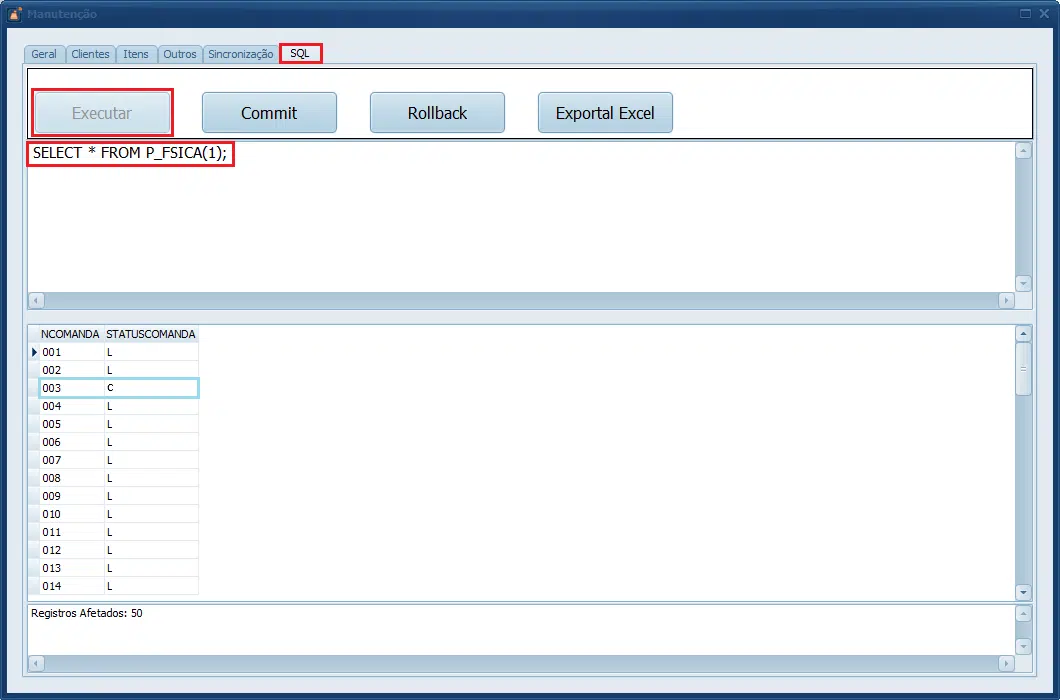The width and height of the screenshot is (1060, 700).
Task: Click the Executar button
Action: [x=102, y=112]
